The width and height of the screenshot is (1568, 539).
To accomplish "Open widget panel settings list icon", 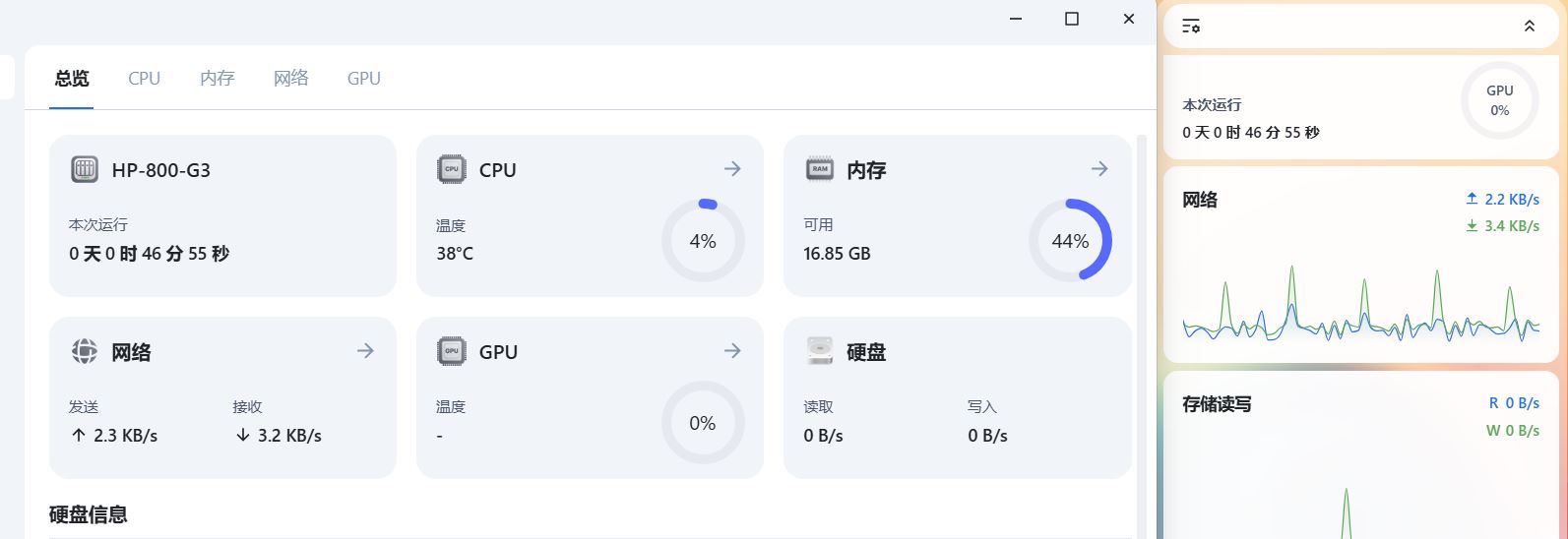I will pyautogui.click(x=1191, y=27).
